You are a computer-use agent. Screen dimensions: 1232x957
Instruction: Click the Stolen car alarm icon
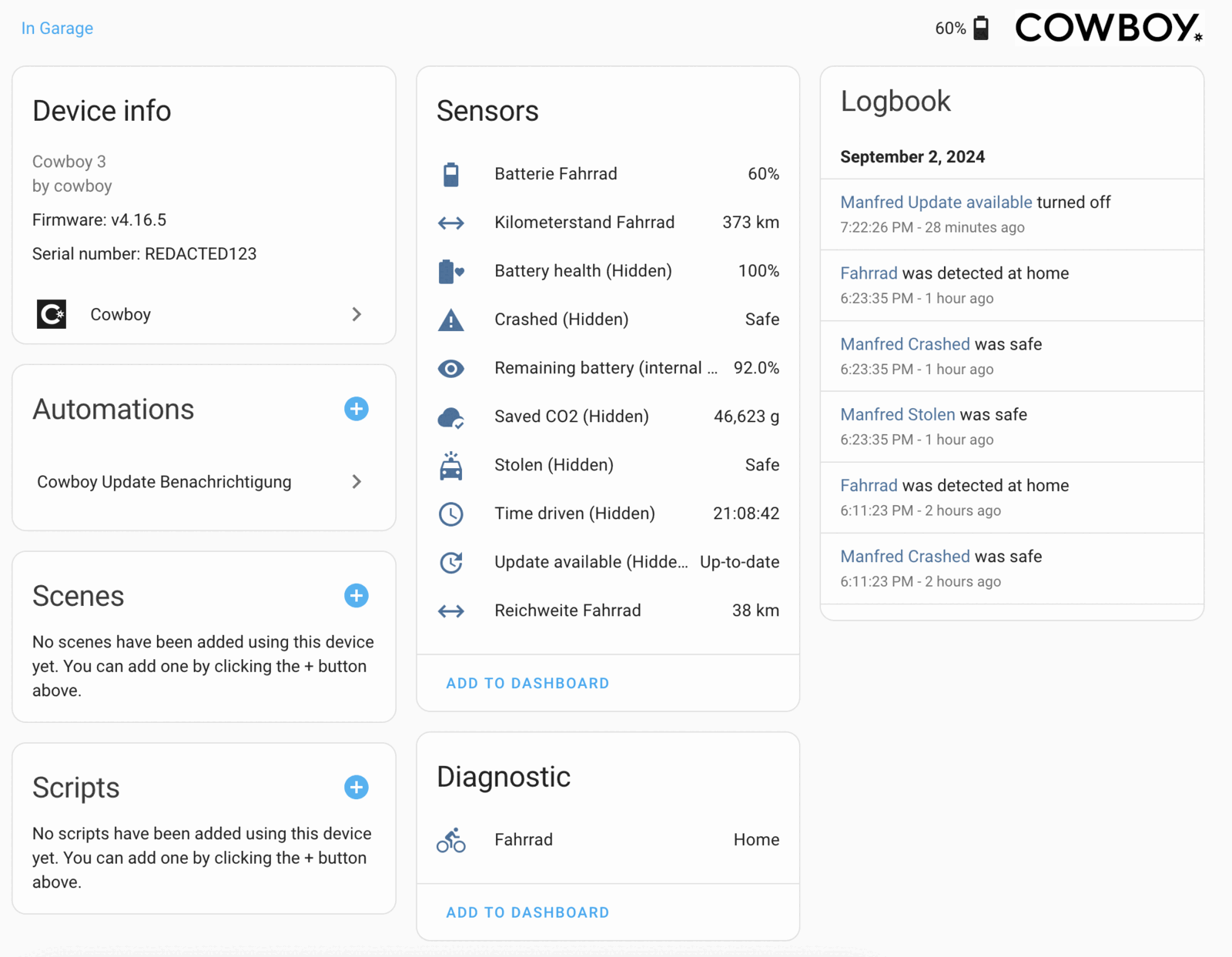point(451,465)
